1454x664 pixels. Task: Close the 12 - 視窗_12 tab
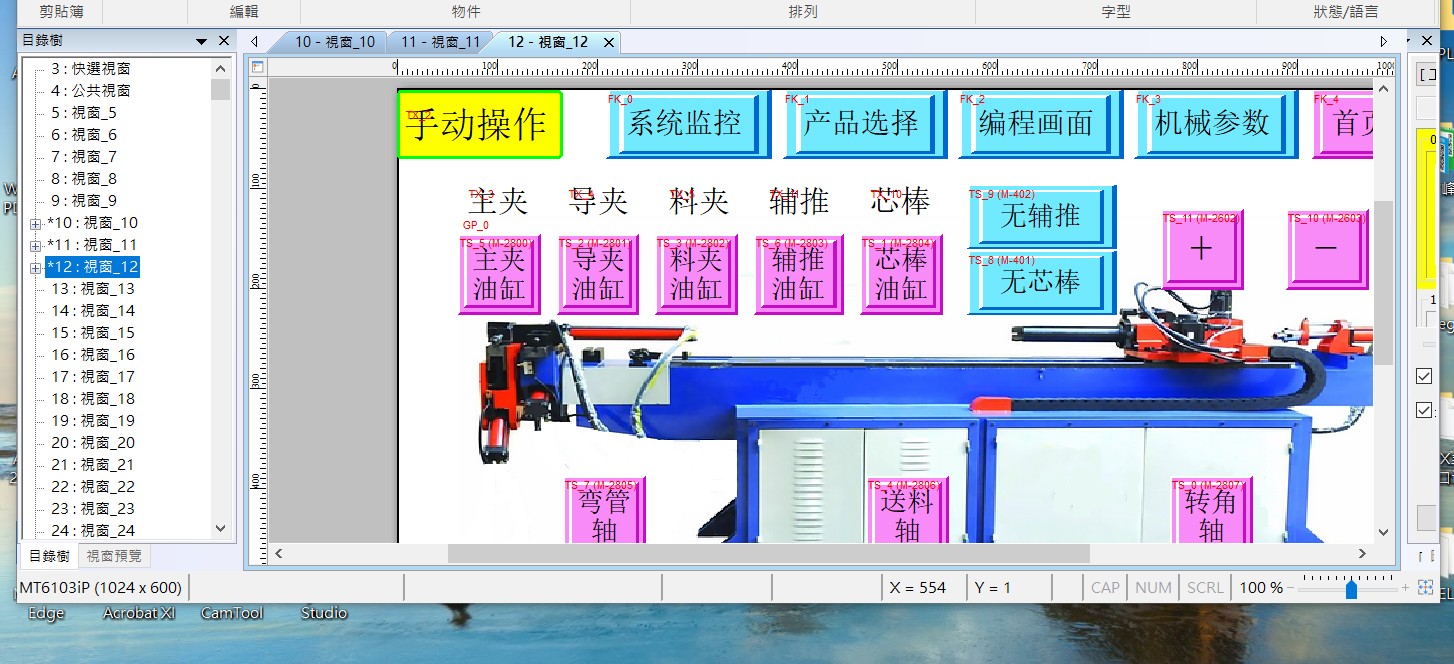click(x=607, y=42)
